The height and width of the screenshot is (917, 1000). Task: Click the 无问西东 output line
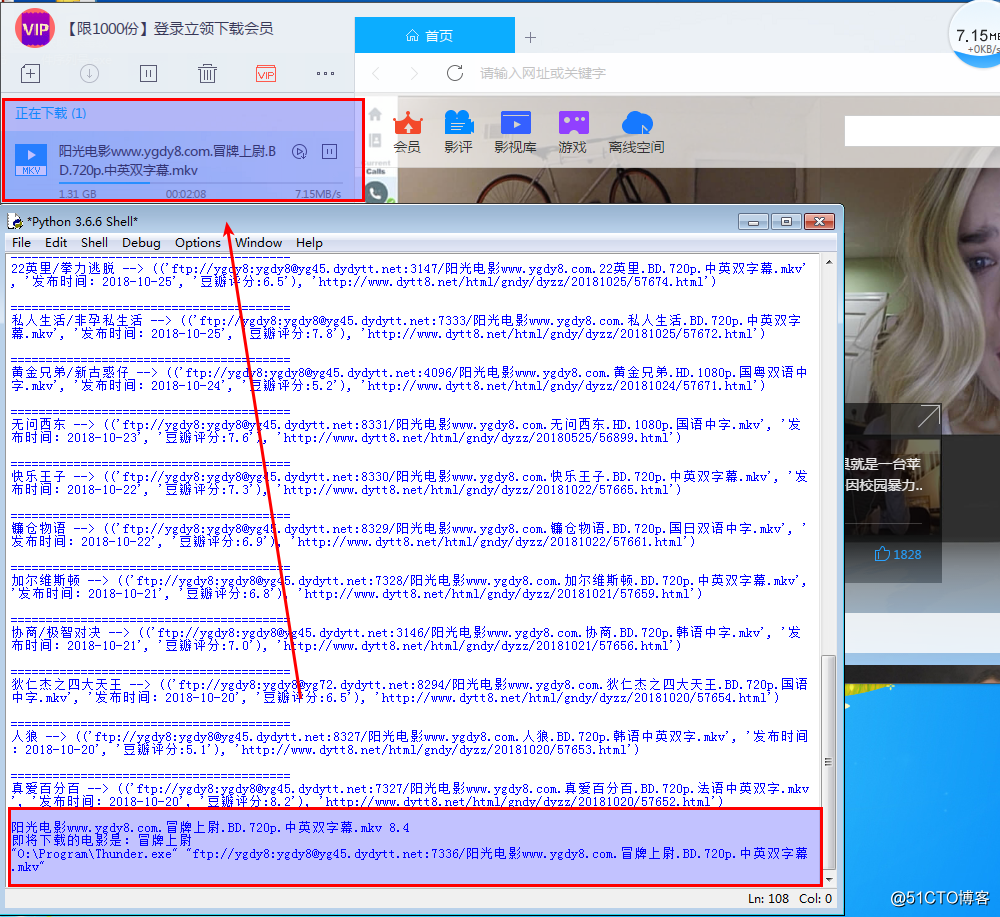(406, 431)
